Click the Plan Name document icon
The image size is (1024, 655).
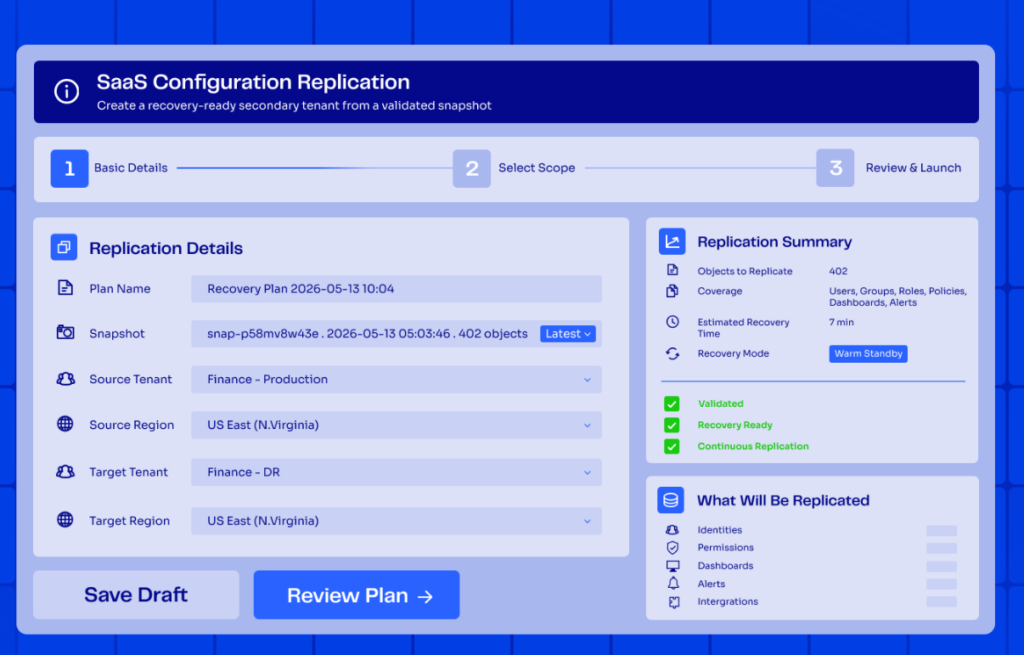65,288
